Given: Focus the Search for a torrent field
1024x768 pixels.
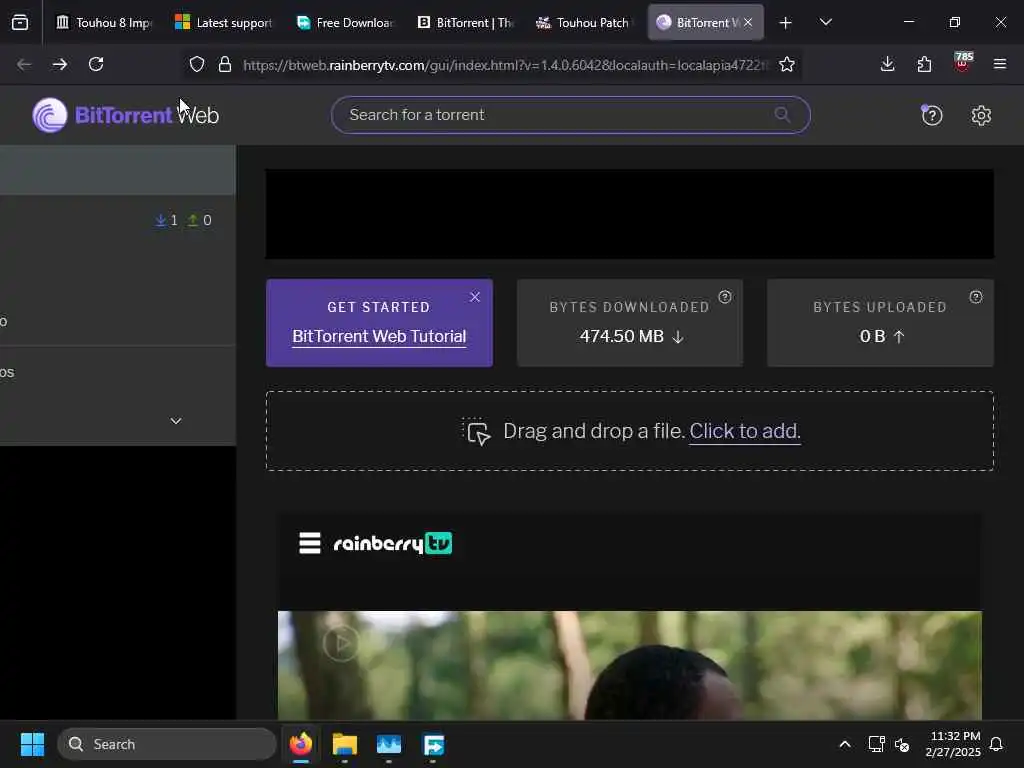Looking at the screenshot, I should 570,115.
